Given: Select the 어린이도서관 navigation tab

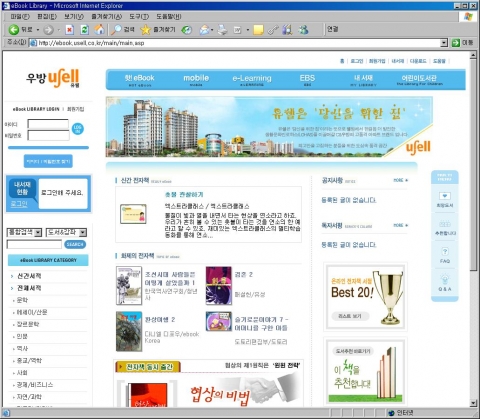Looking at the screenshot, I should click(x=419, y=80).
